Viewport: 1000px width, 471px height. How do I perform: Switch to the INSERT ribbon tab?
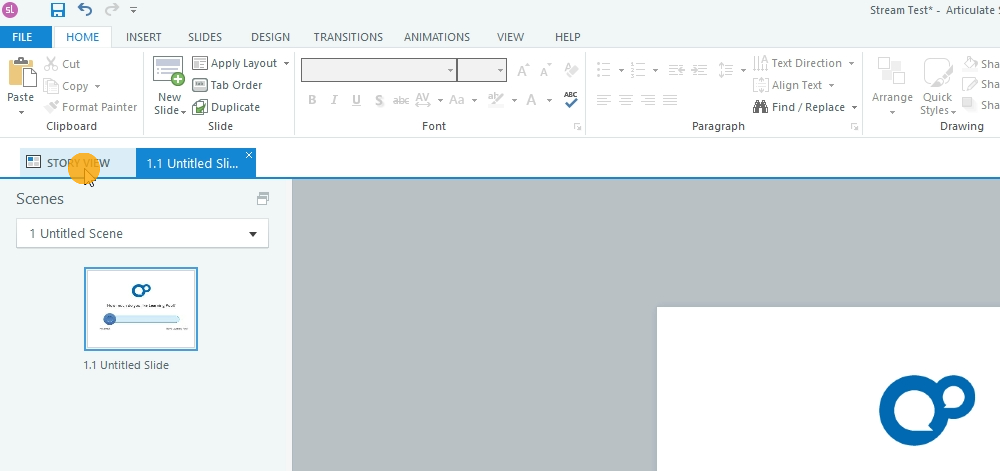pyautogui.click(x=144, y=37)
